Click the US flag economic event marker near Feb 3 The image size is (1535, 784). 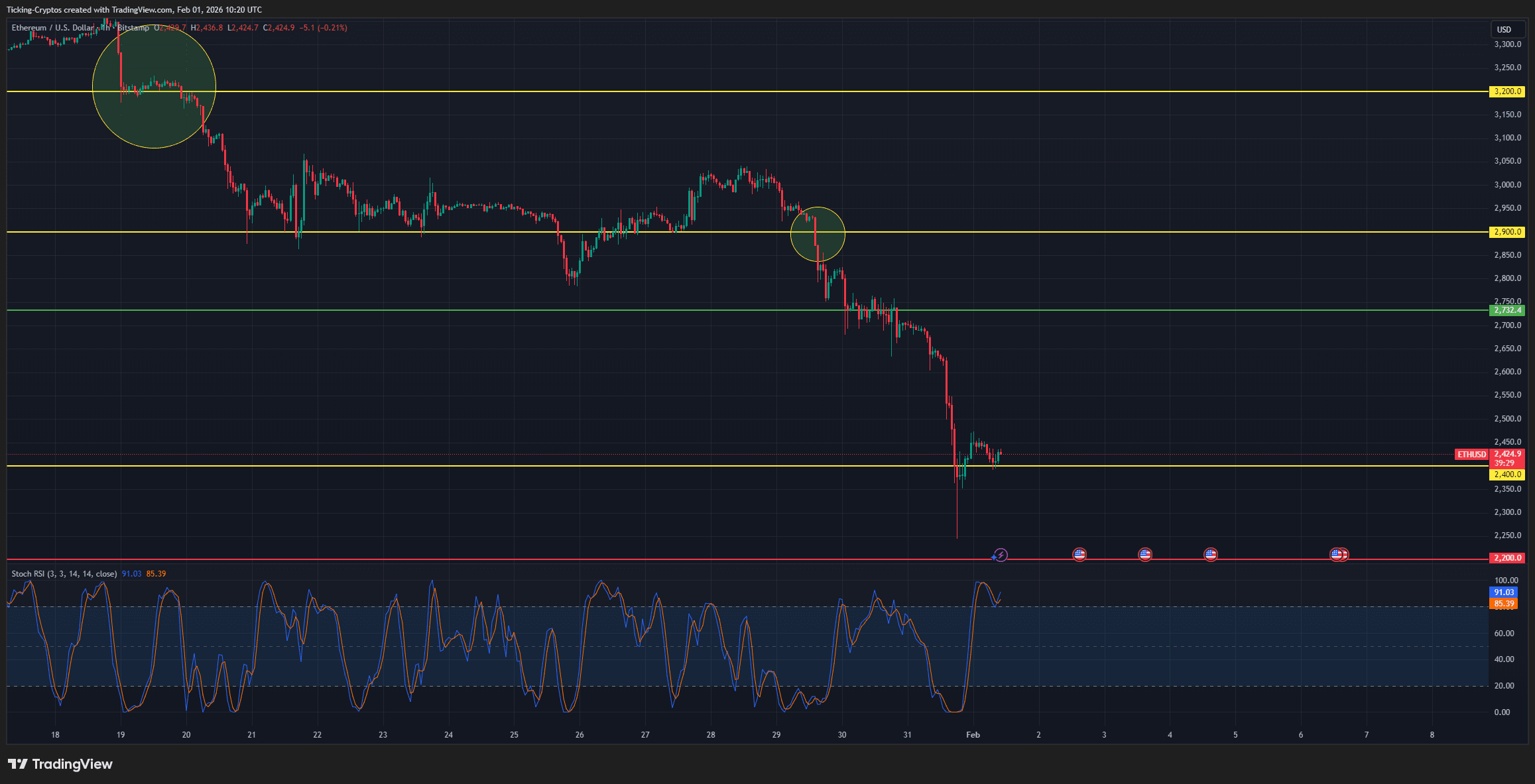point(1079,555)
